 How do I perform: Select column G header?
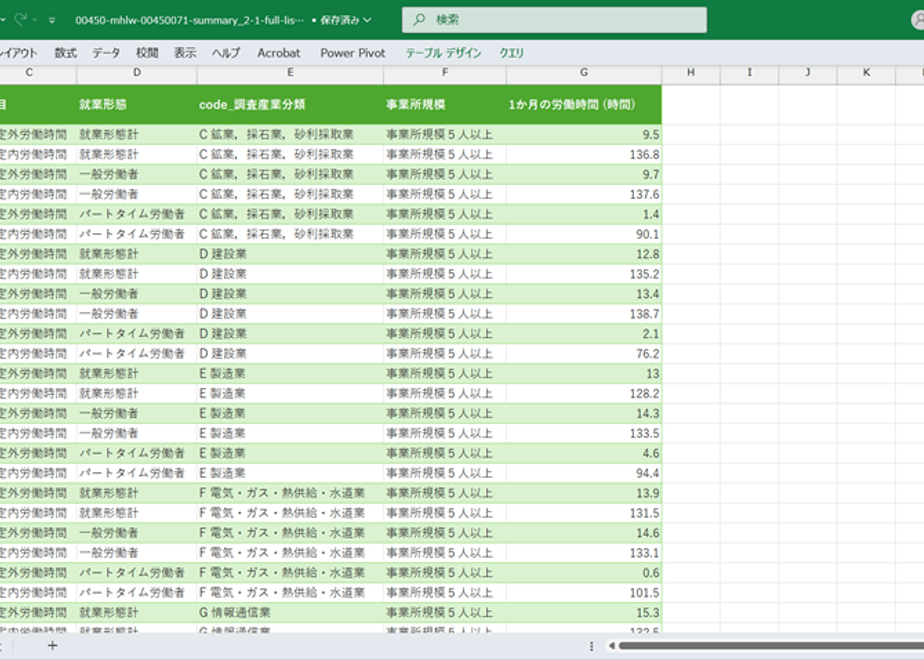[x=583, y=72]
